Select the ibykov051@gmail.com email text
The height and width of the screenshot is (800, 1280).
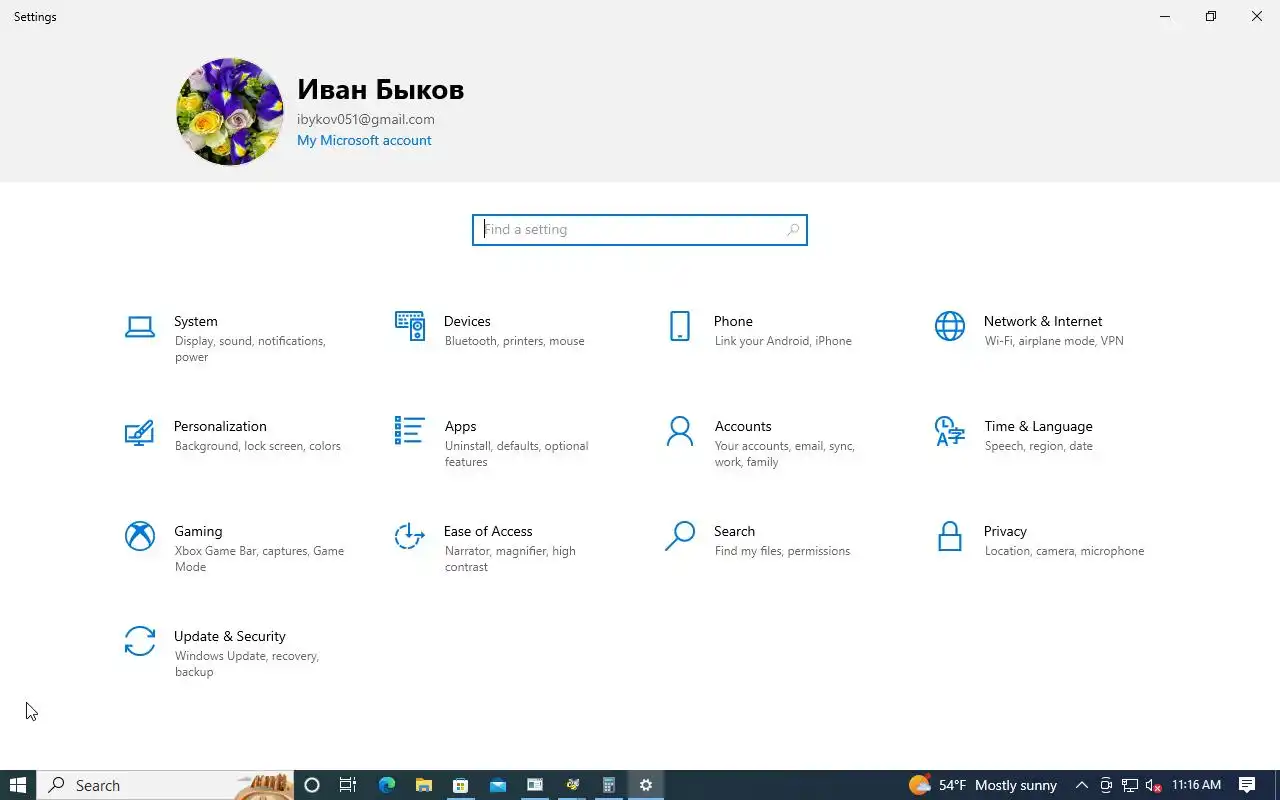tap(366, 119)
